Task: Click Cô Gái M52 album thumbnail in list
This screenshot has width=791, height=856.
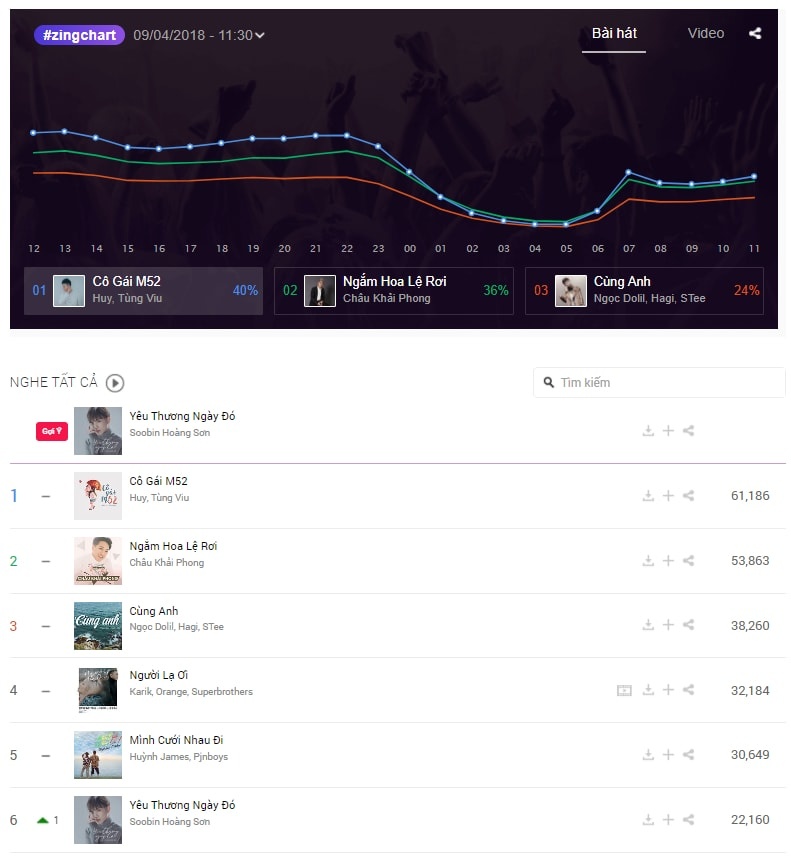Action: click(x=98, y=496)
